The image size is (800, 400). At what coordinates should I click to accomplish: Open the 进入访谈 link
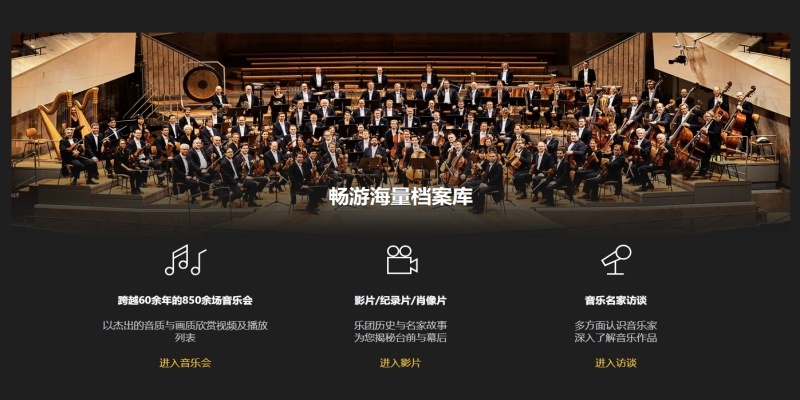pos(616,363)
